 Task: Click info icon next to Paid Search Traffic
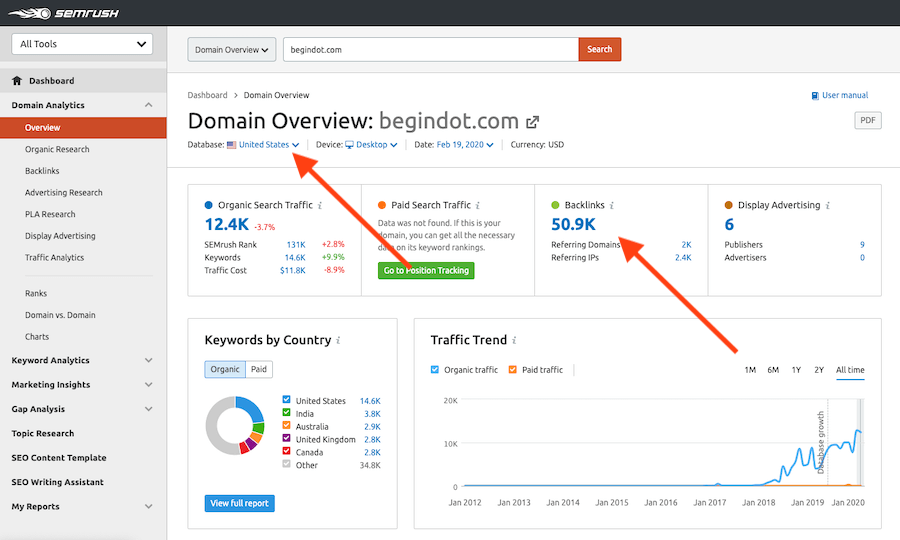[478, 205]
